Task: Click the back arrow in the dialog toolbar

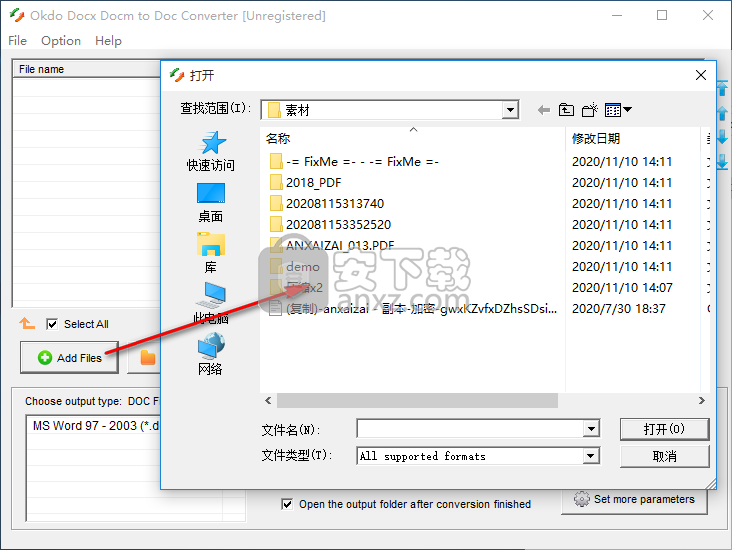Action: (543, 110)
